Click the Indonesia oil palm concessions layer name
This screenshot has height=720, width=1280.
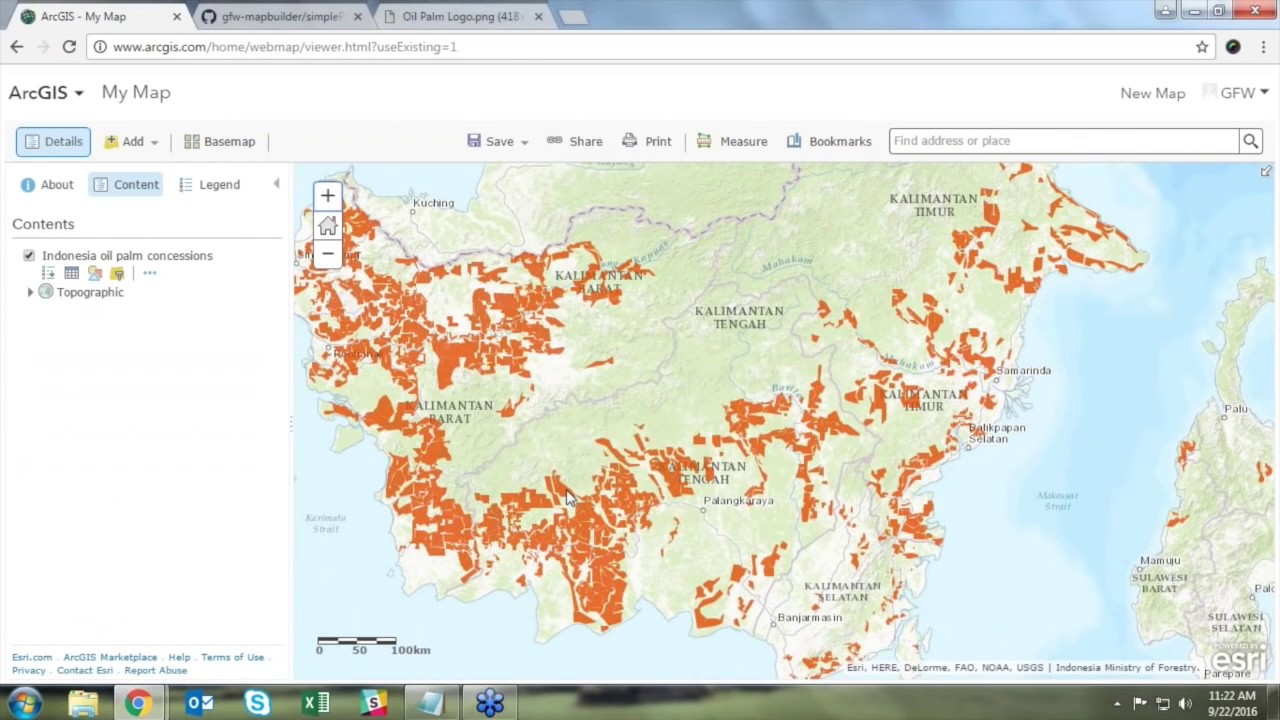[127, 256]
